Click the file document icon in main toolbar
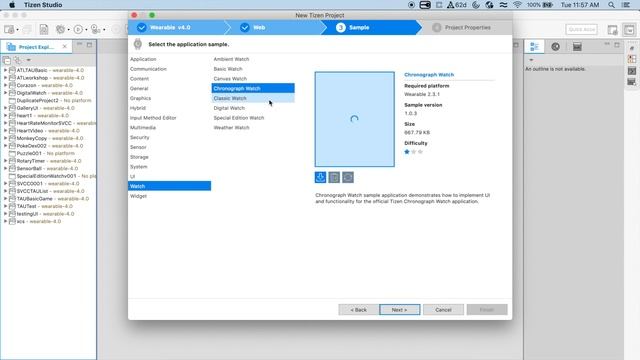The height and width of the screenshot is (360, 640). tap(44, 29)
